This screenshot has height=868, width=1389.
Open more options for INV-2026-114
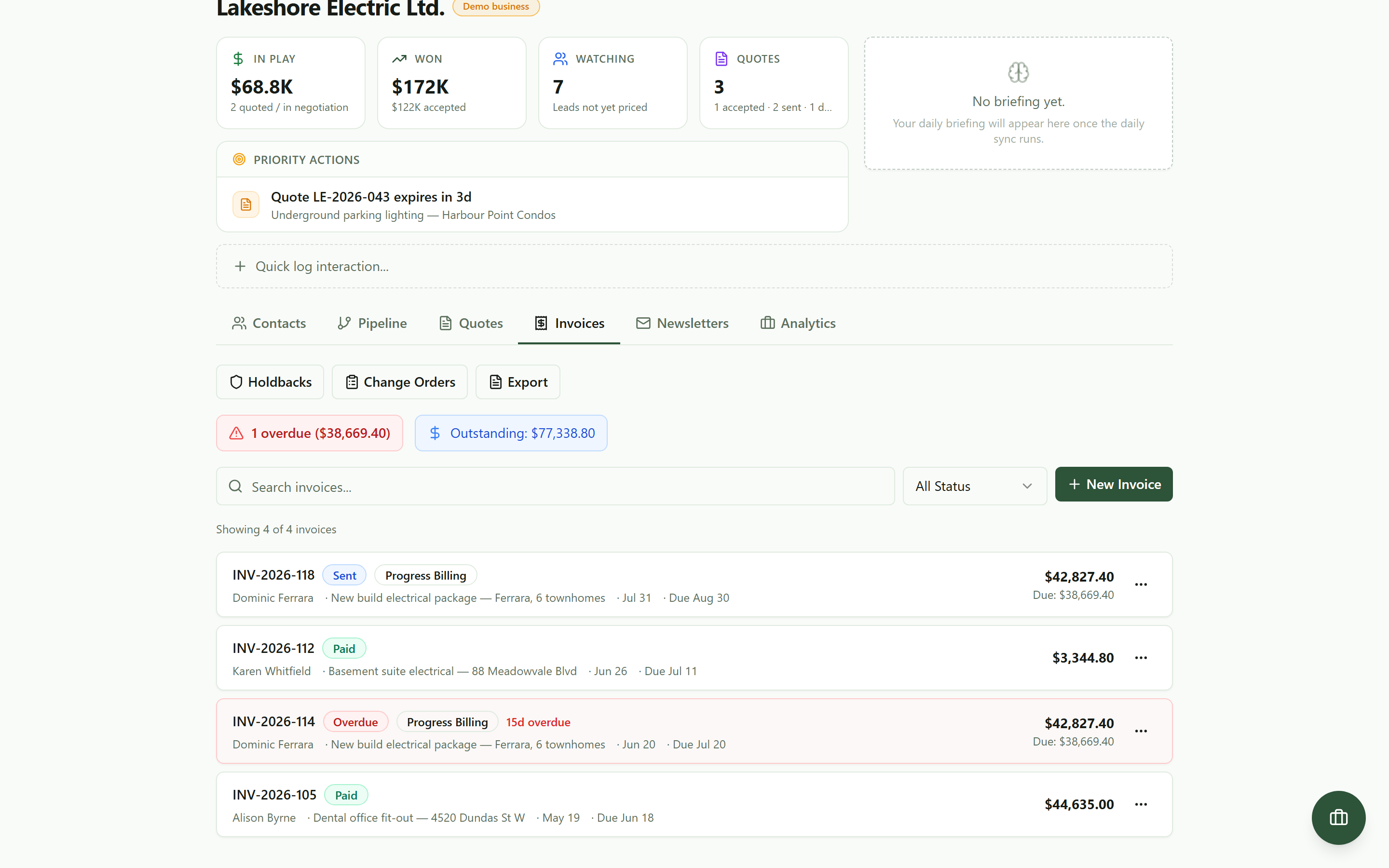(1141, 731)
